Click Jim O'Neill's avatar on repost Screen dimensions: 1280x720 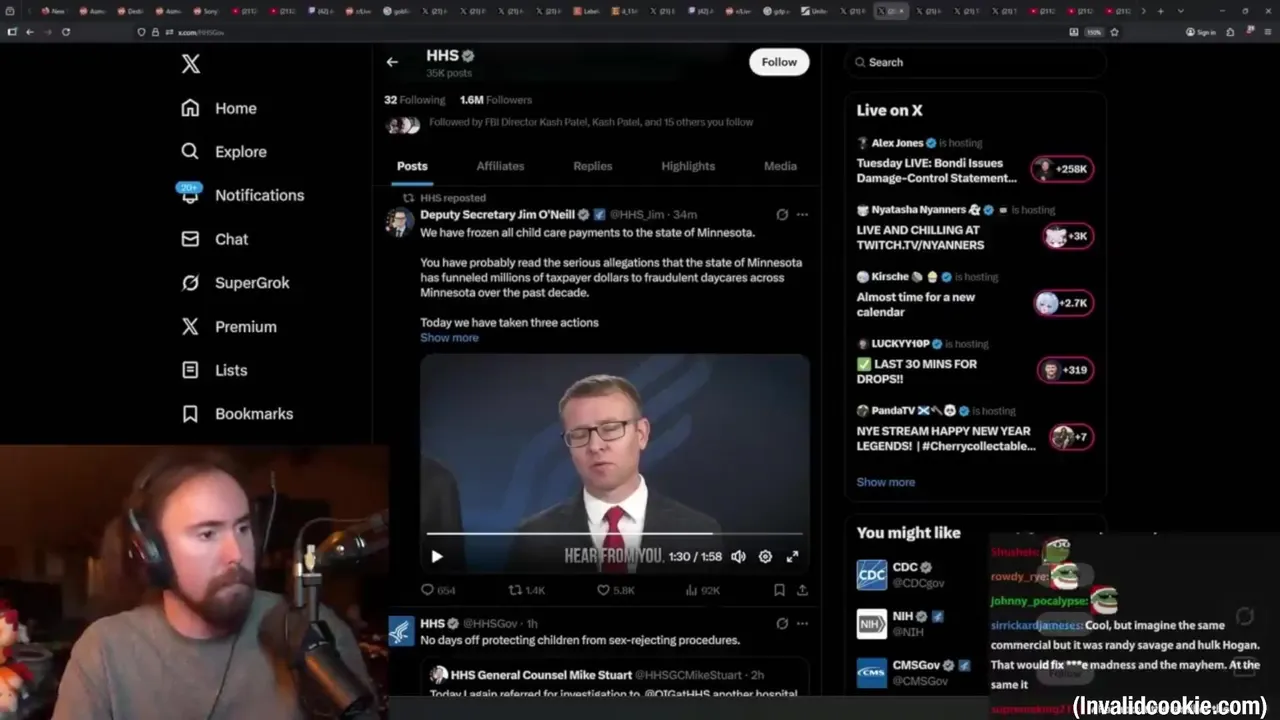pos(400,222)
